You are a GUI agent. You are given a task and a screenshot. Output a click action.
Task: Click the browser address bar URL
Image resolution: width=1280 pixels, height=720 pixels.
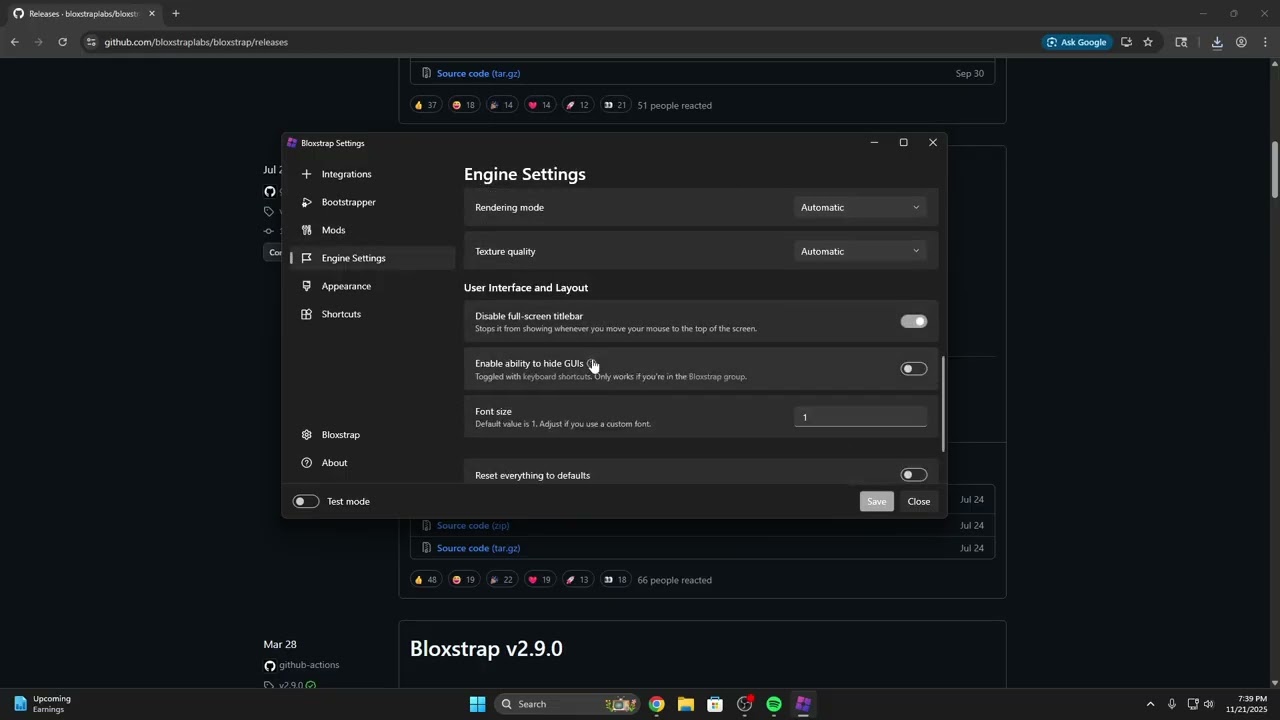tap(196, 42)
